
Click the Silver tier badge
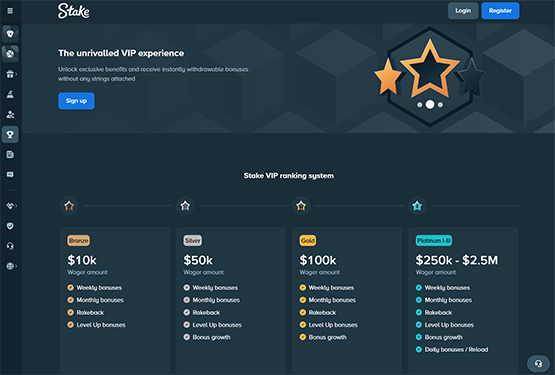click(x=193, y=241)
